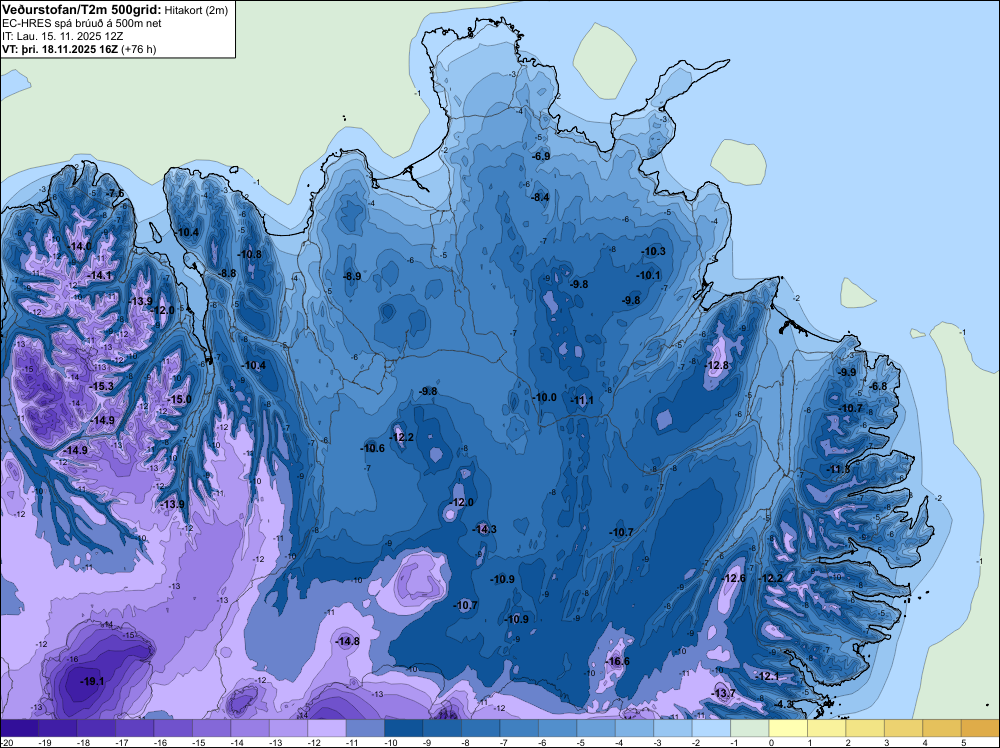Select the -9.9 temperature value
The height and width of the screenshot is (748, 1000).
pos(847,372)
